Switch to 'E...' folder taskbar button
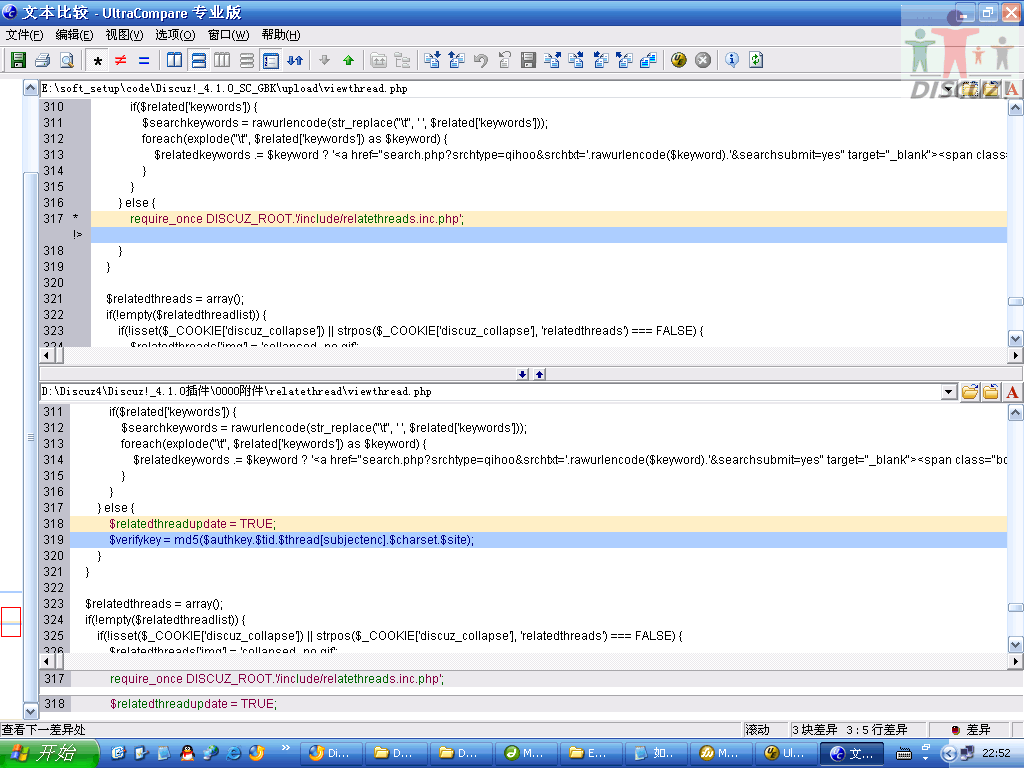Viewport: 1024px width, 768px height. point(590,754)
